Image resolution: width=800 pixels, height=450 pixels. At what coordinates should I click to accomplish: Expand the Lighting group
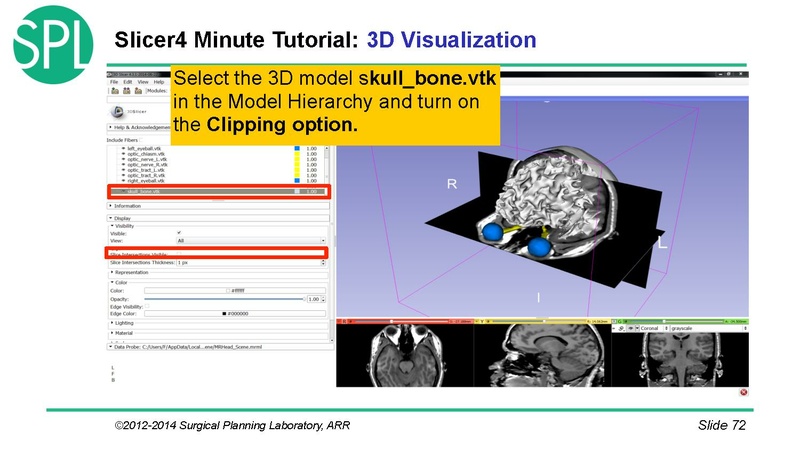pyautogui.click(x=121, y=323)
